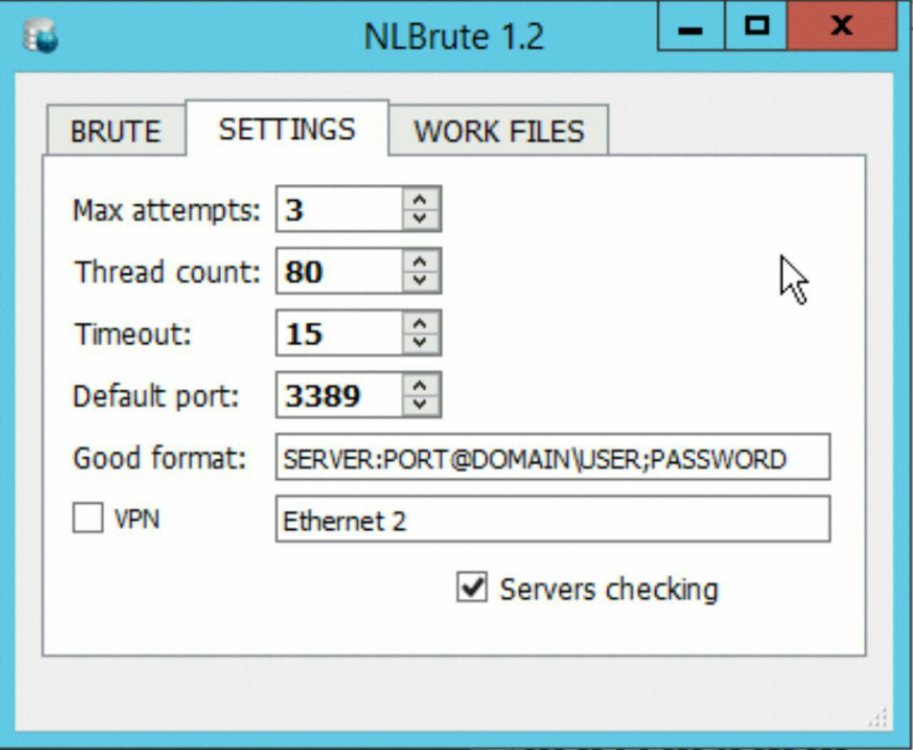Click the Default port value field

(339, 396)
